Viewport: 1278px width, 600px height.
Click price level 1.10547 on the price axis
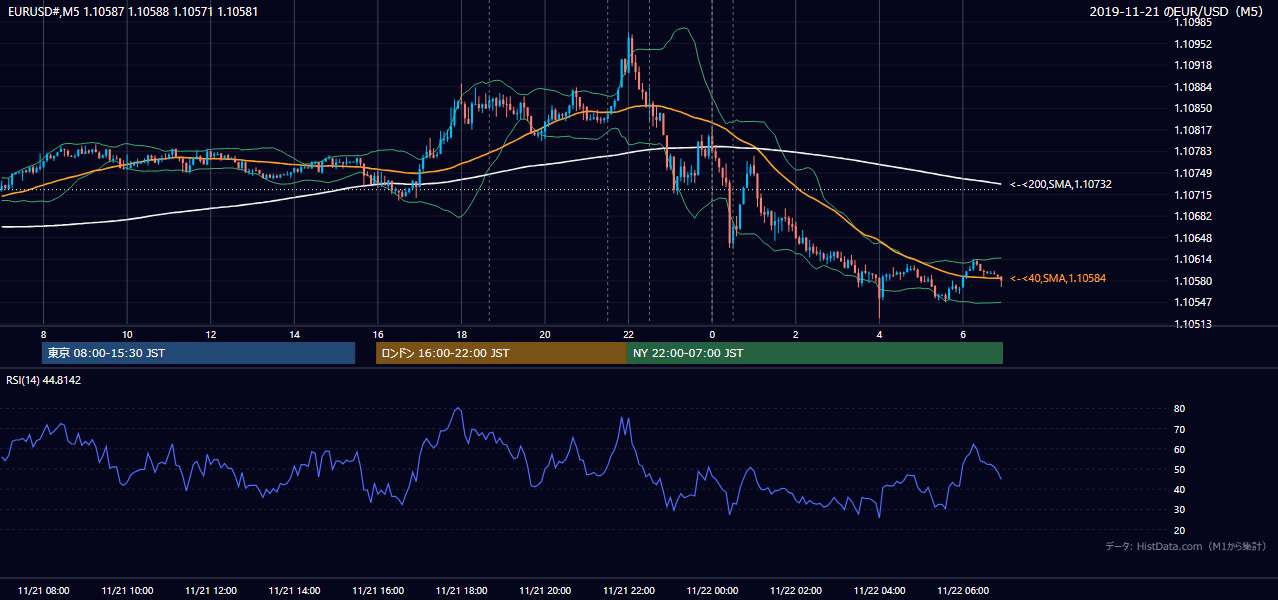click(1192, 302)
